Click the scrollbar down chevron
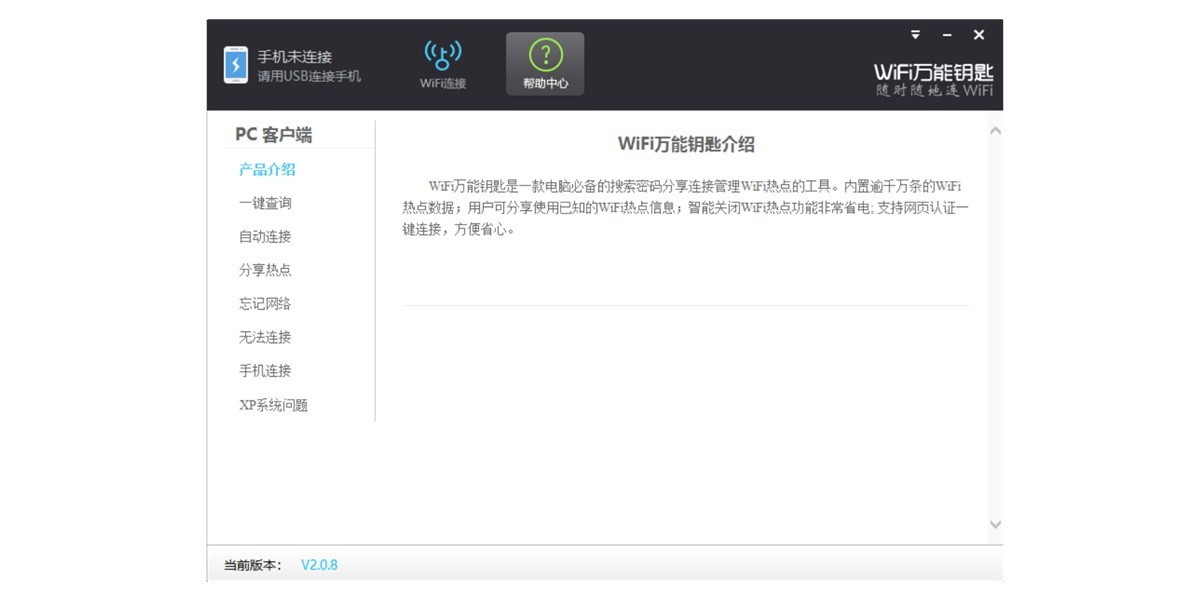 pos(995,524)
